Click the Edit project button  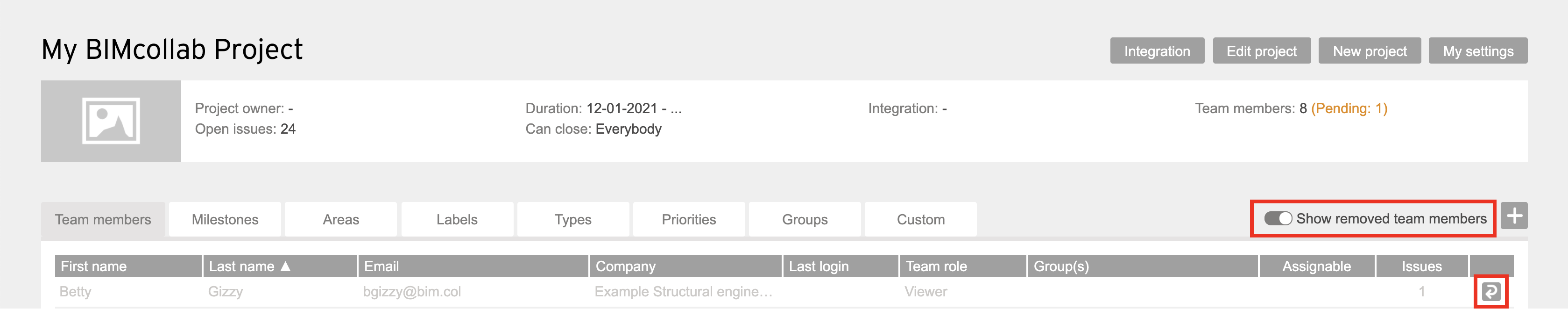coord(1261,51)
